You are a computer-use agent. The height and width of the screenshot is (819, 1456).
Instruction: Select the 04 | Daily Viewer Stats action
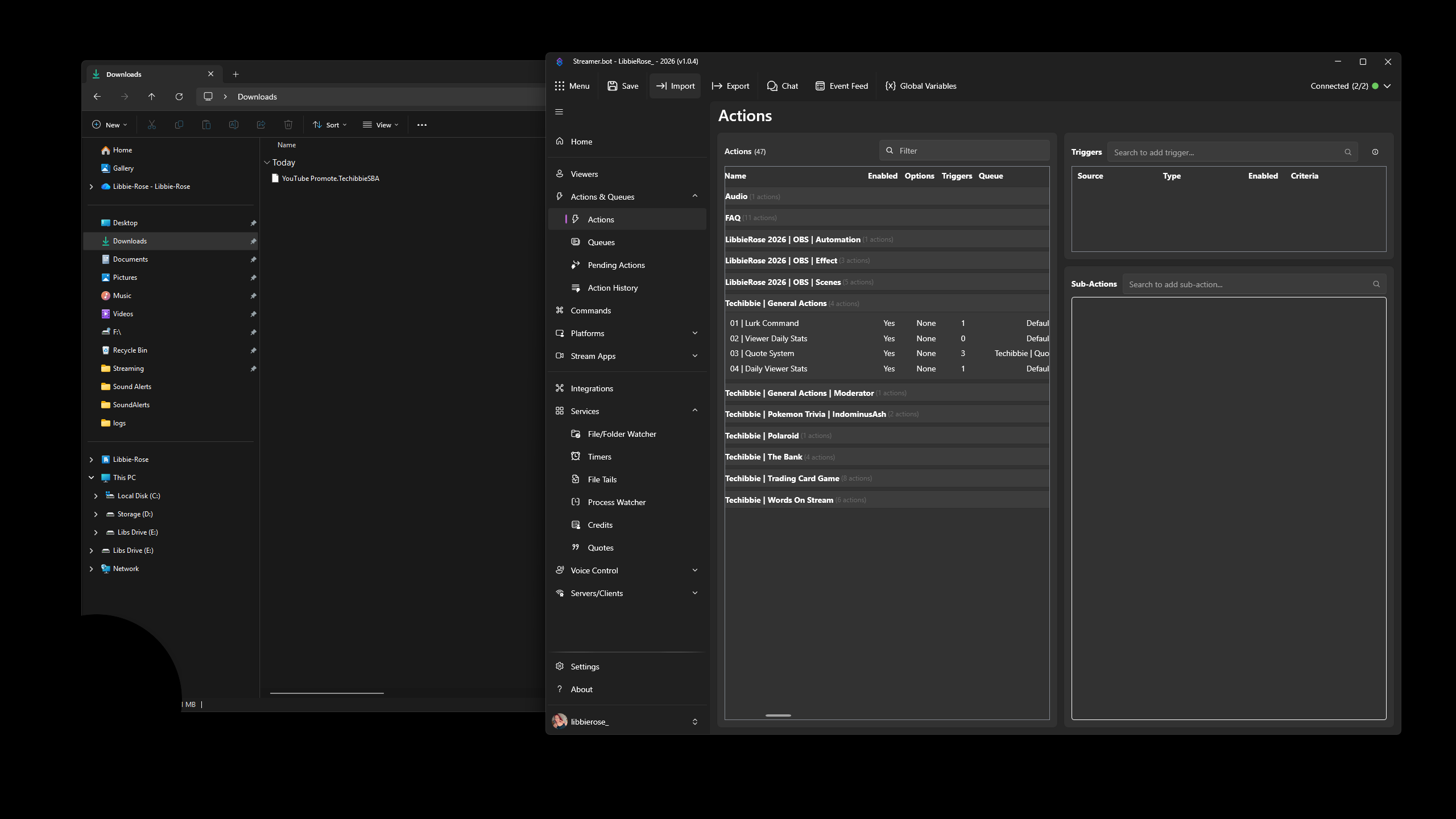(x=887, y=369)
